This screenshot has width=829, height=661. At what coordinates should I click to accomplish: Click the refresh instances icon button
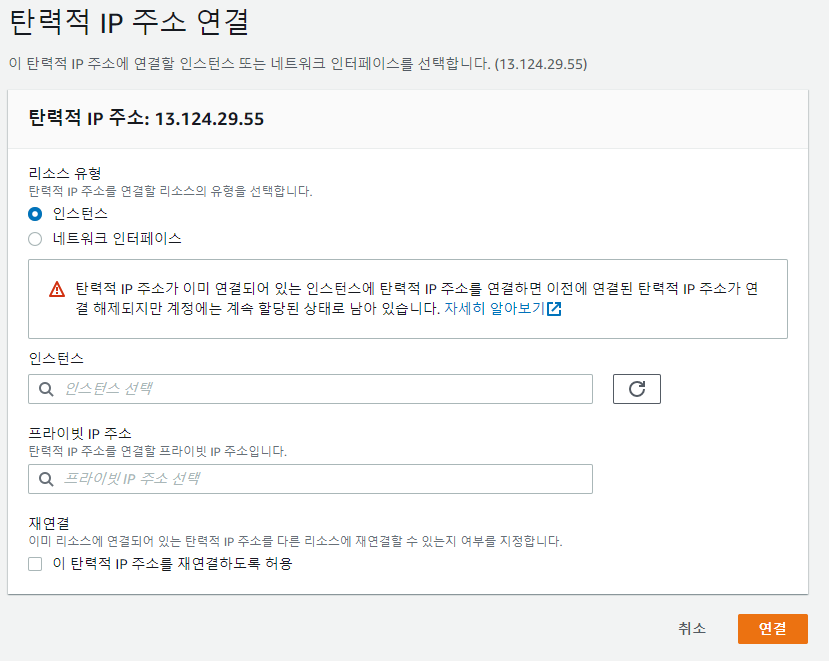click(x=637, y=389)
